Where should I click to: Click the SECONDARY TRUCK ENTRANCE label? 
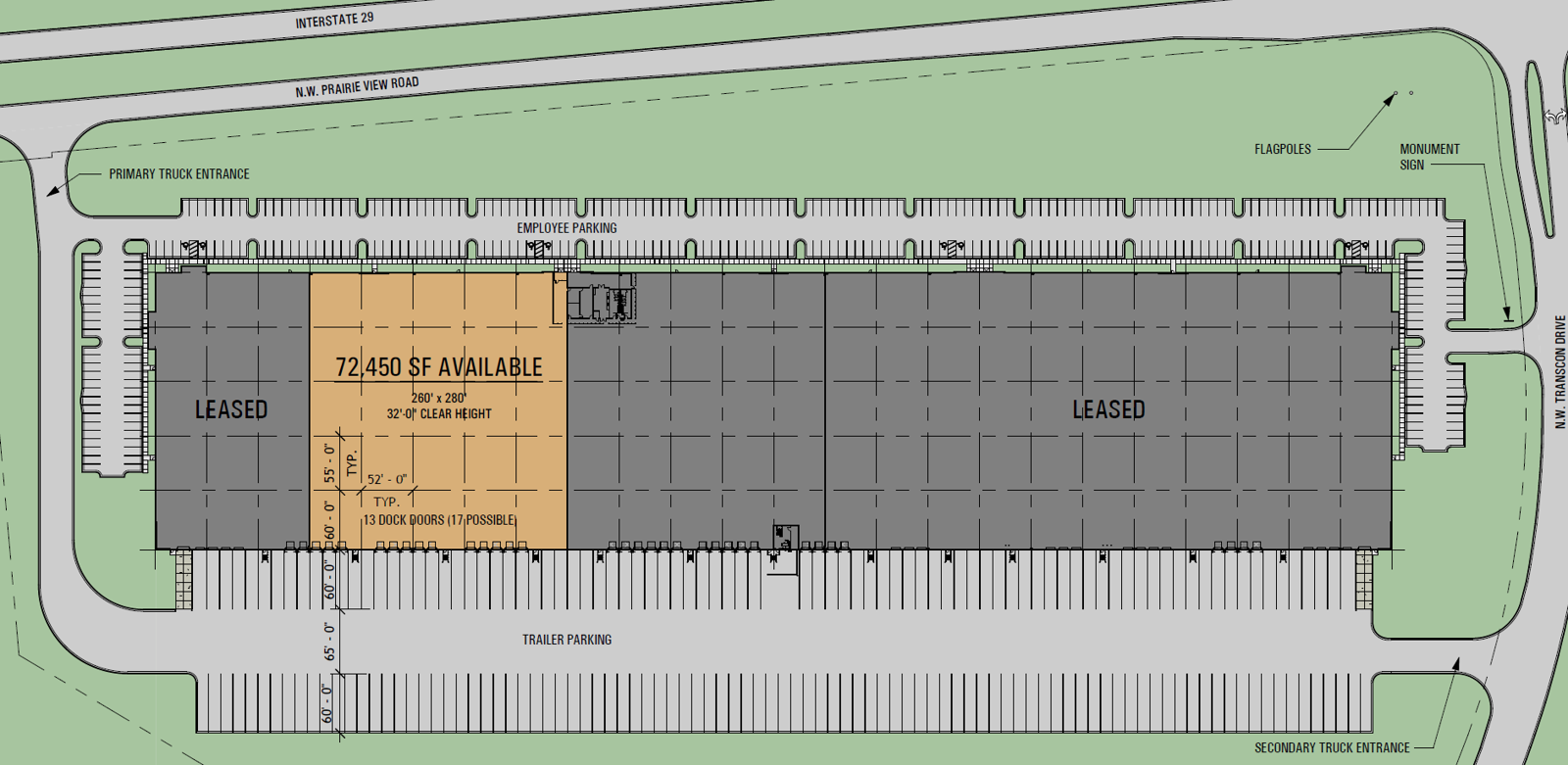(x=1332, y=747)
